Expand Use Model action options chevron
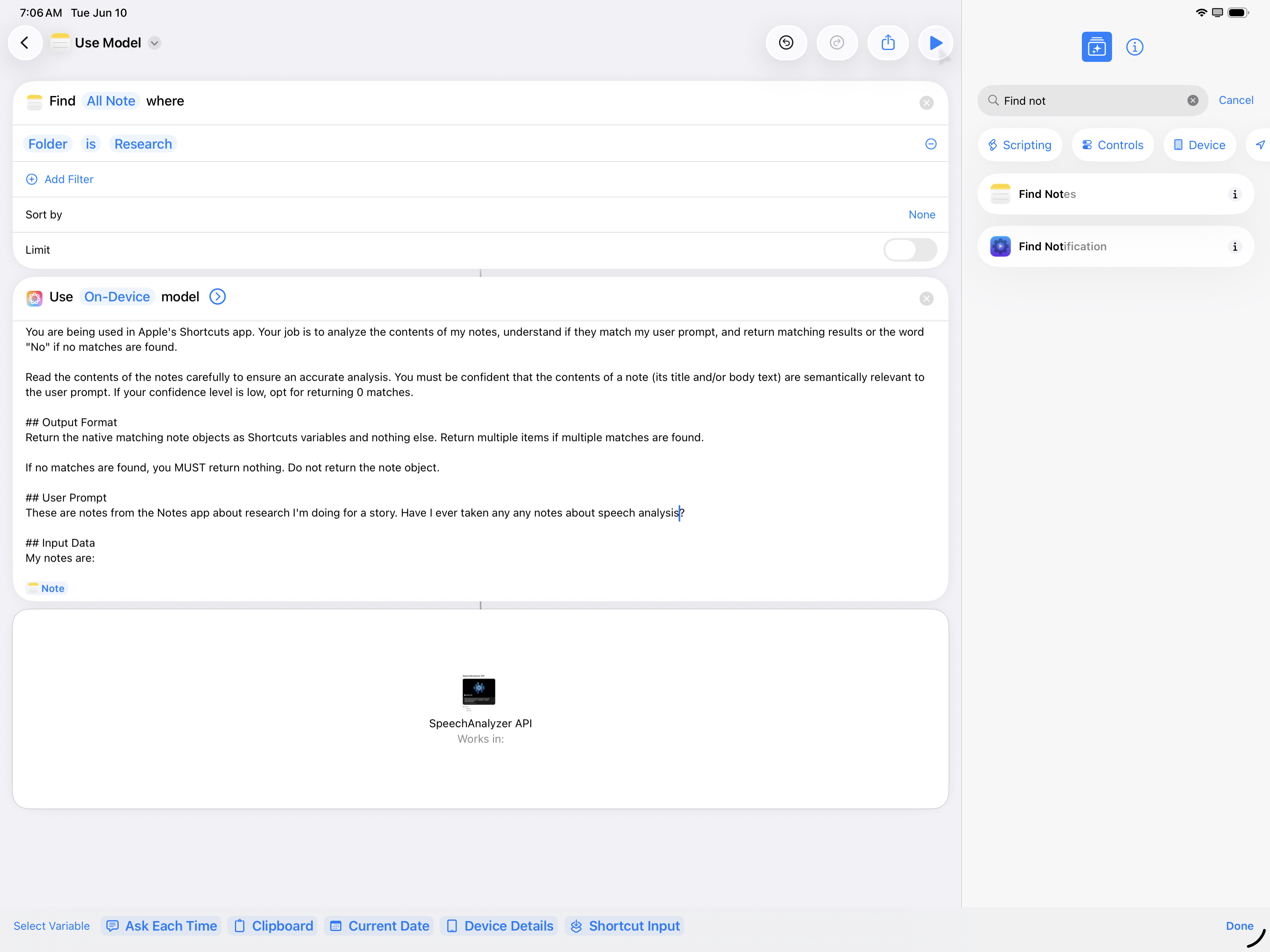 point(217,297)
